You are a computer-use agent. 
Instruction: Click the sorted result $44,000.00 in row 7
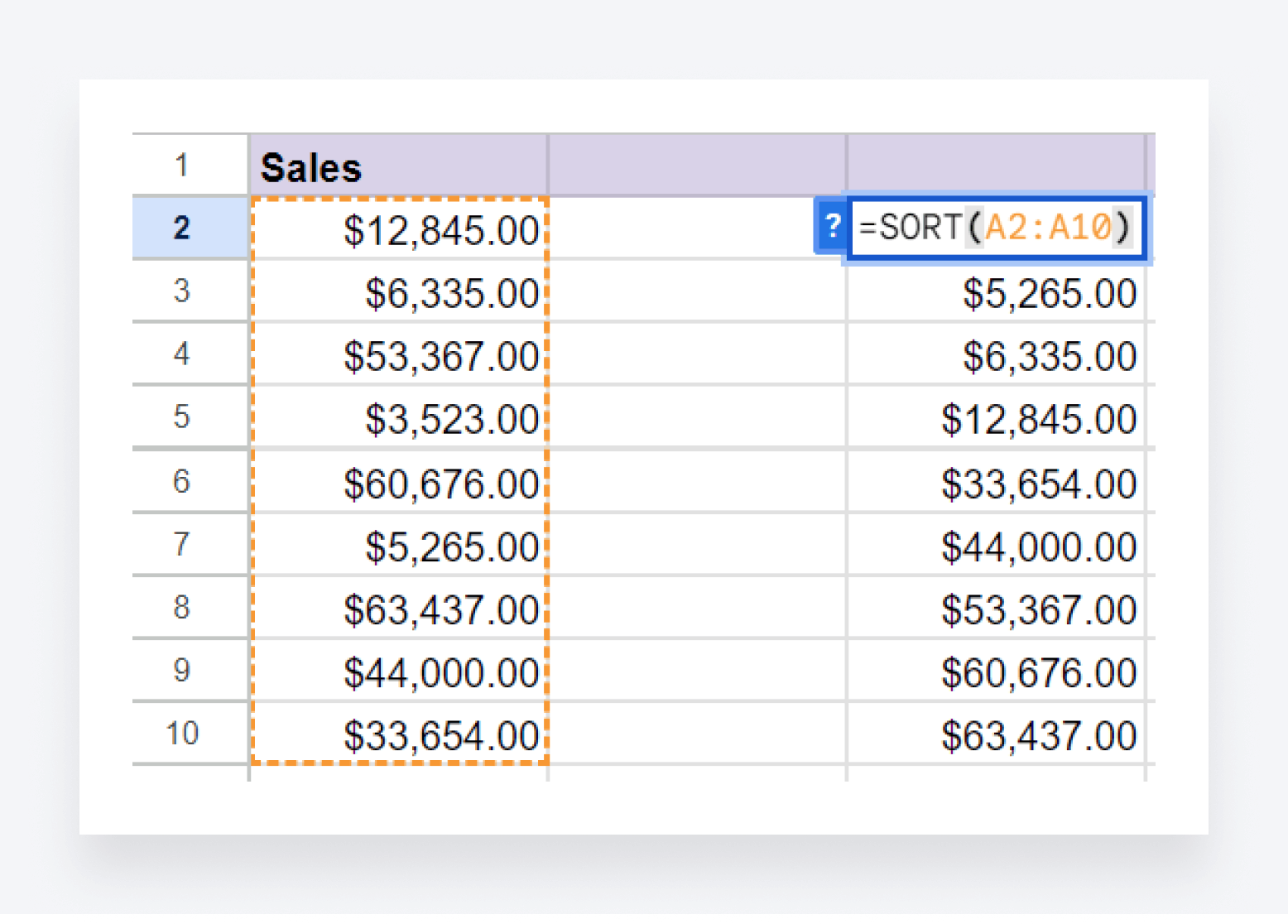(x=997, y=544)
